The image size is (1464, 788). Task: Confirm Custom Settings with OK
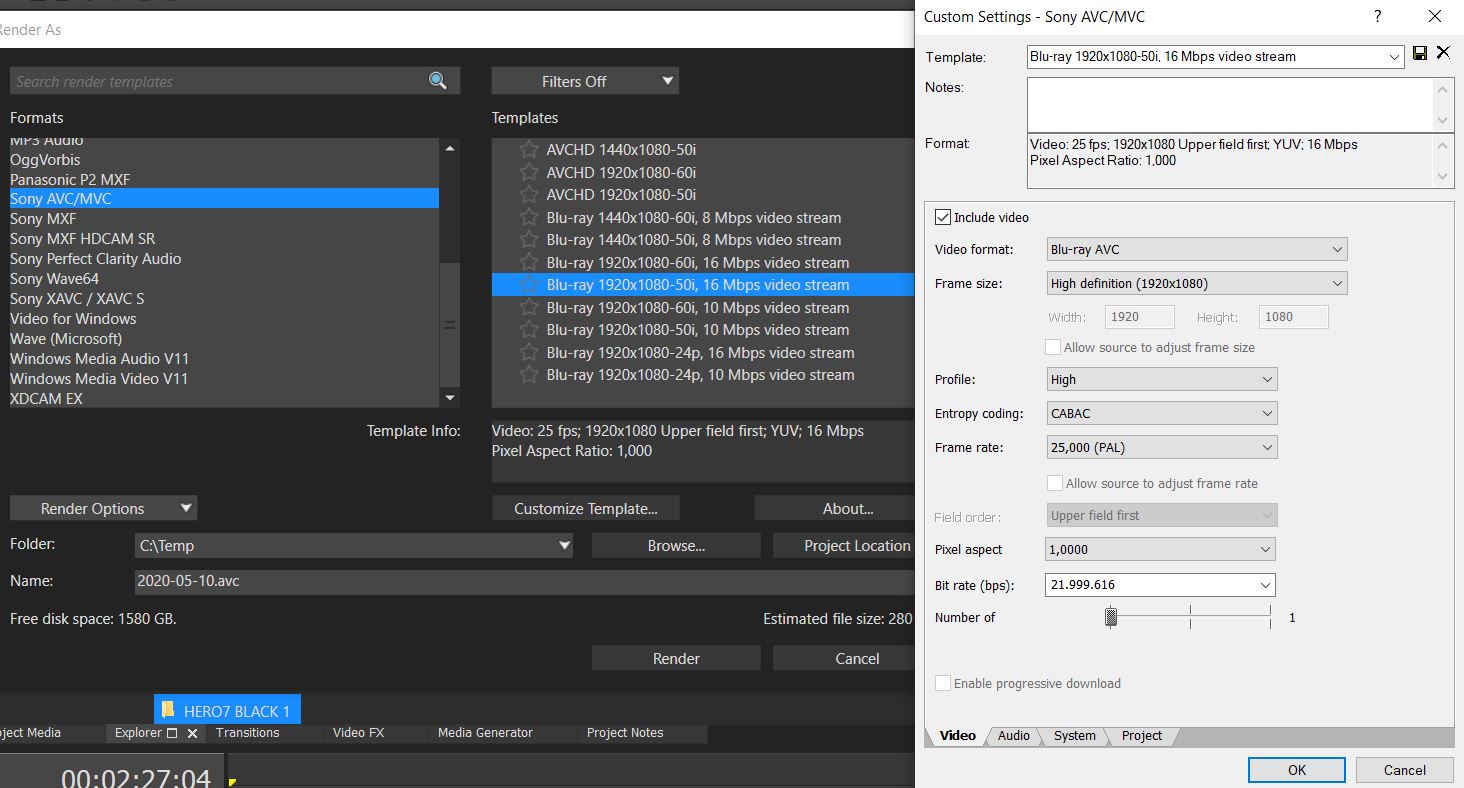1297,769
